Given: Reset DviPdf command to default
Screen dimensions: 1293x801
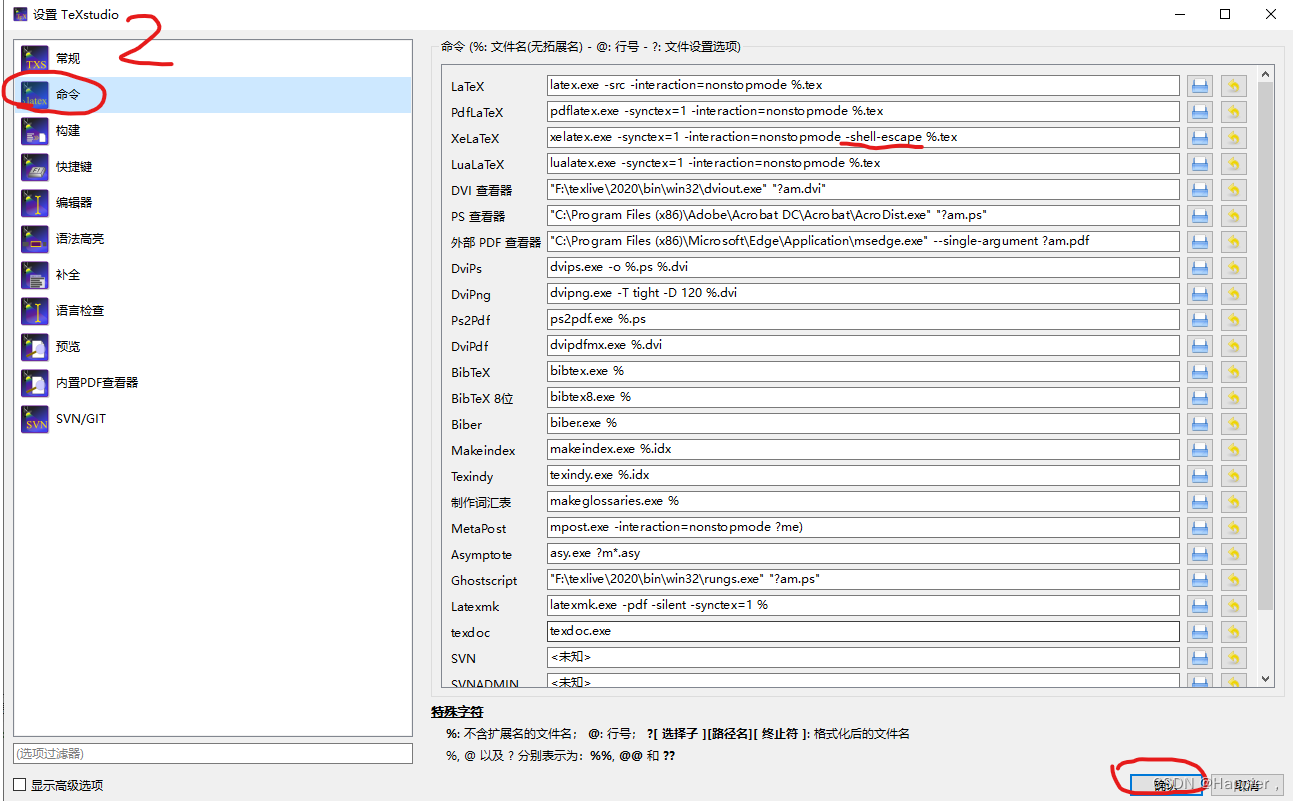Looking at the screenshot, I should coord(1234,346).
